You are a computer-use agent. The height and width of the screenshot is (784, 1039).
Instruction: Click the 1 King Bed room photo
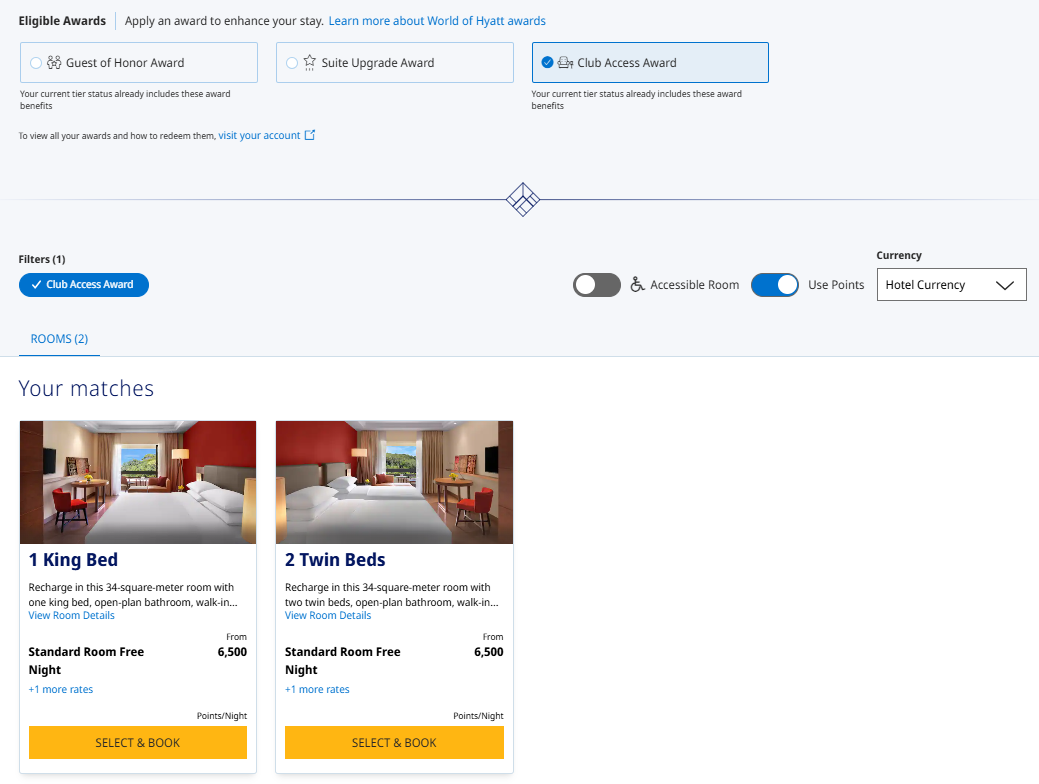point(137,482)
